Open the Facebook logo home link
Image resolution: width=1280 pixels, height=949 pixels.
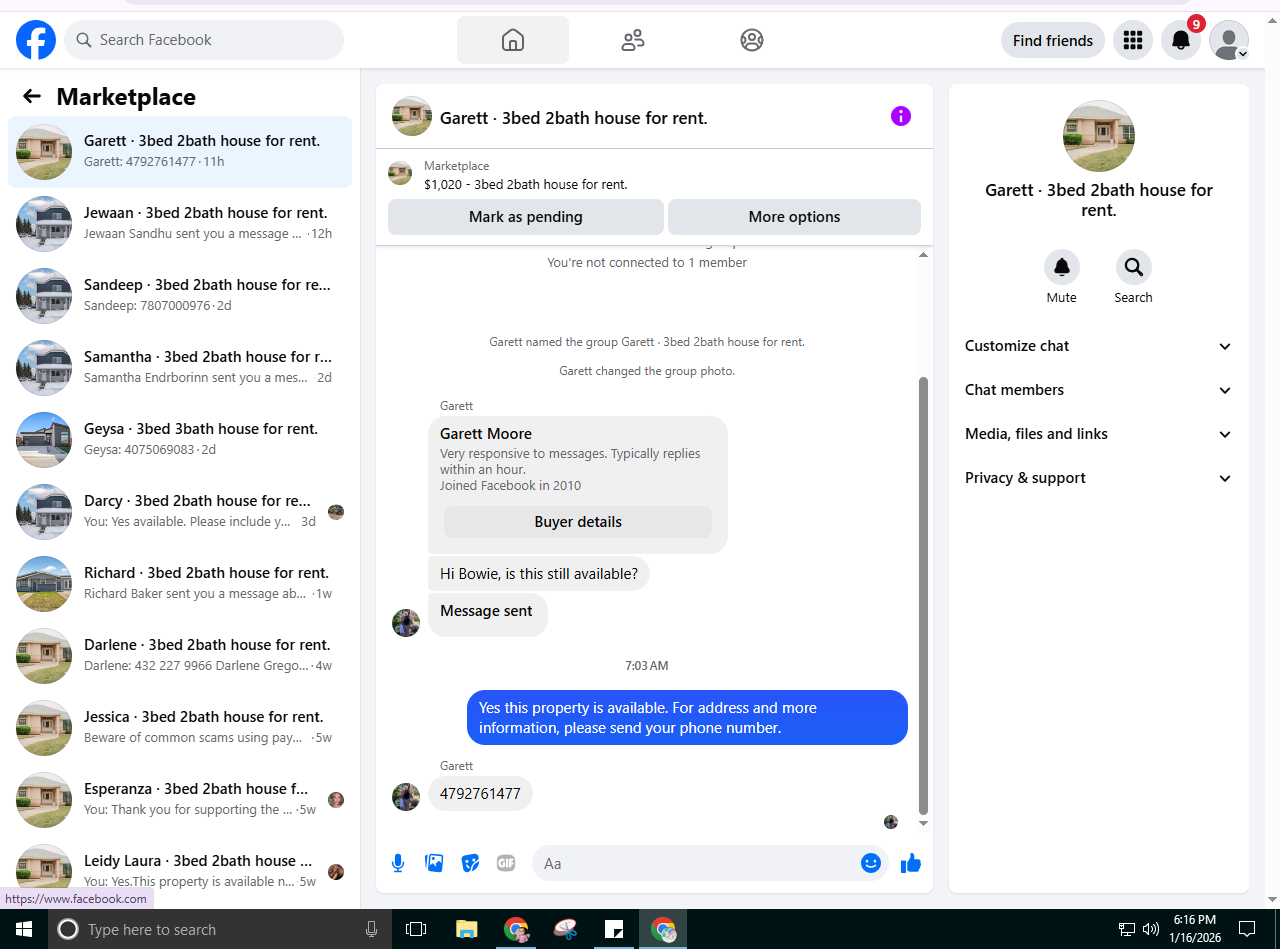(36, 40)
